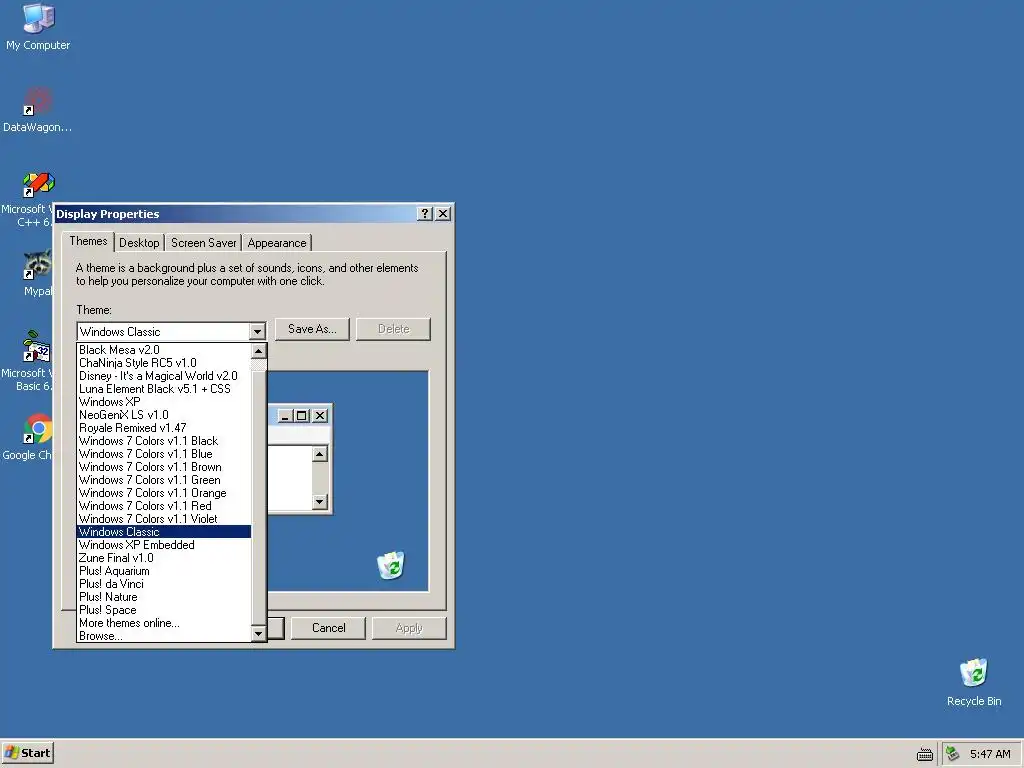Click the disabled Delete button
The width and height of the screenshot is (1024, 768).
tap(393, 329)
